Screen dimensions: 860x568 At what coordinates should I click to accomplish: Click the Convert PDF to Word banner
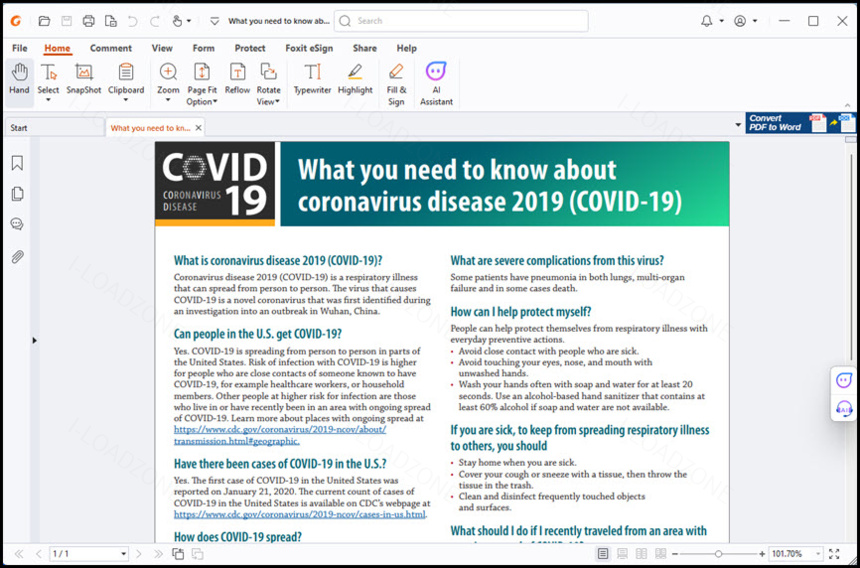800,123
